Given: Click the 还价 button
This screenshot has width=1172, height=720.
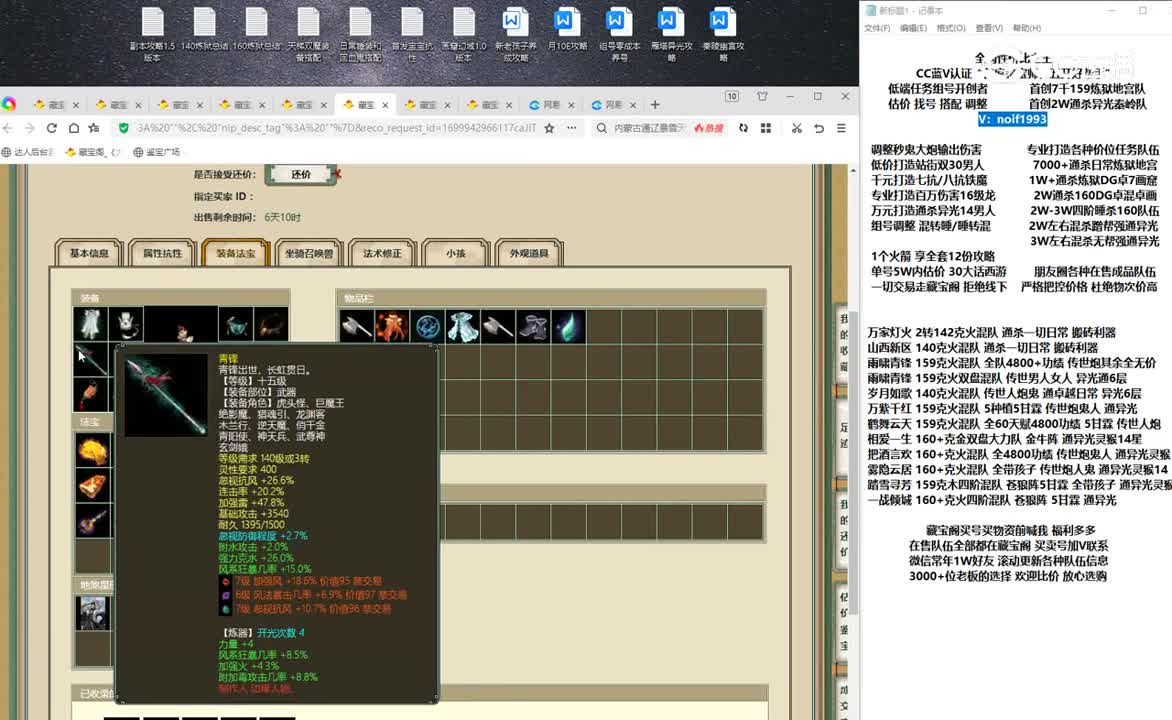Looking at the screenshot, I should [x=300, y=174].
